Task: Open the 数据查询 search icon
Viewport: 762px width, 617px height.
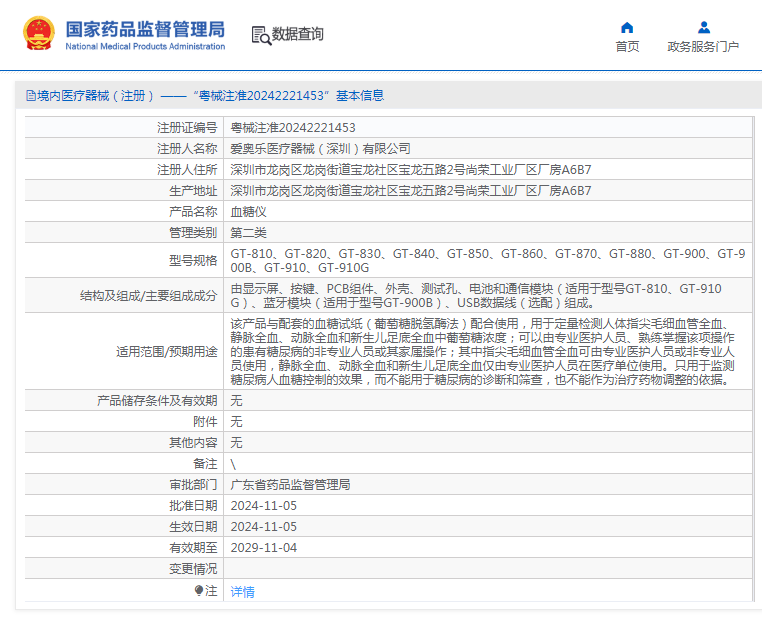Action: (261, 35)
